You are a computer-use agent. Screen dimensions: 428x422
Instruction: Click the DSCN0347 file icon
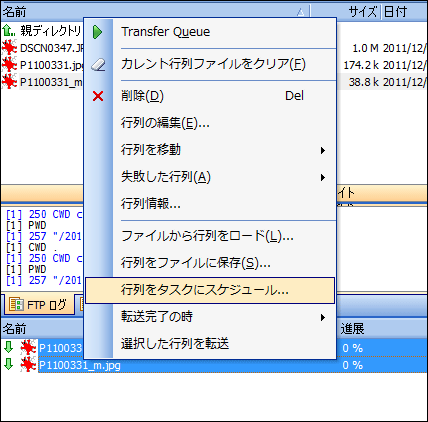click(x=9, y=48)
